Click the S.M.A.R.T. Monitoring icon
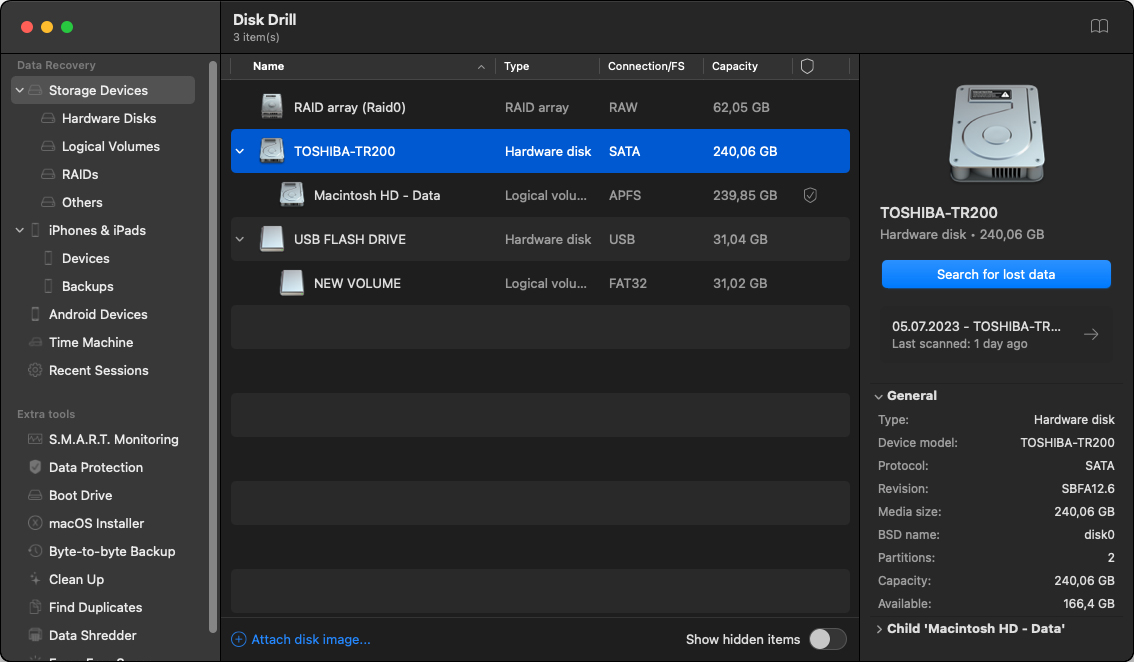 tap(35, 439)
